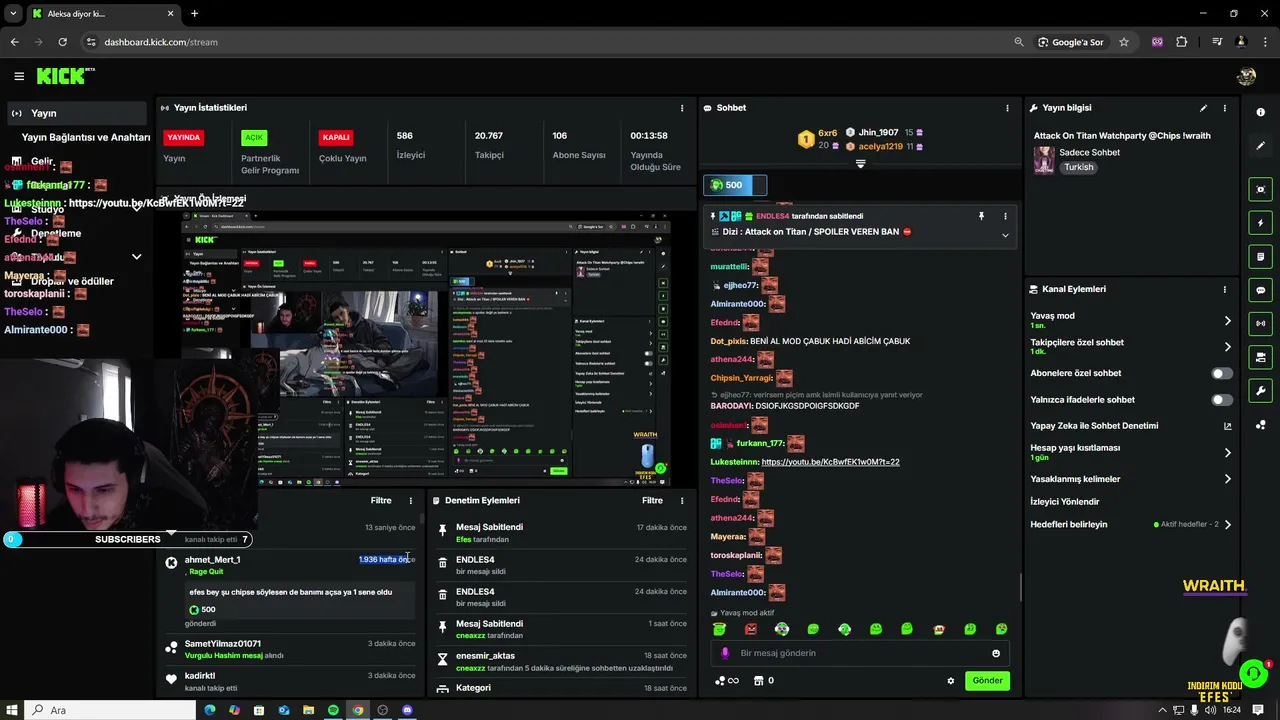Open Yayın bilgisi three-dot menu

click(x=1224, y=108)
